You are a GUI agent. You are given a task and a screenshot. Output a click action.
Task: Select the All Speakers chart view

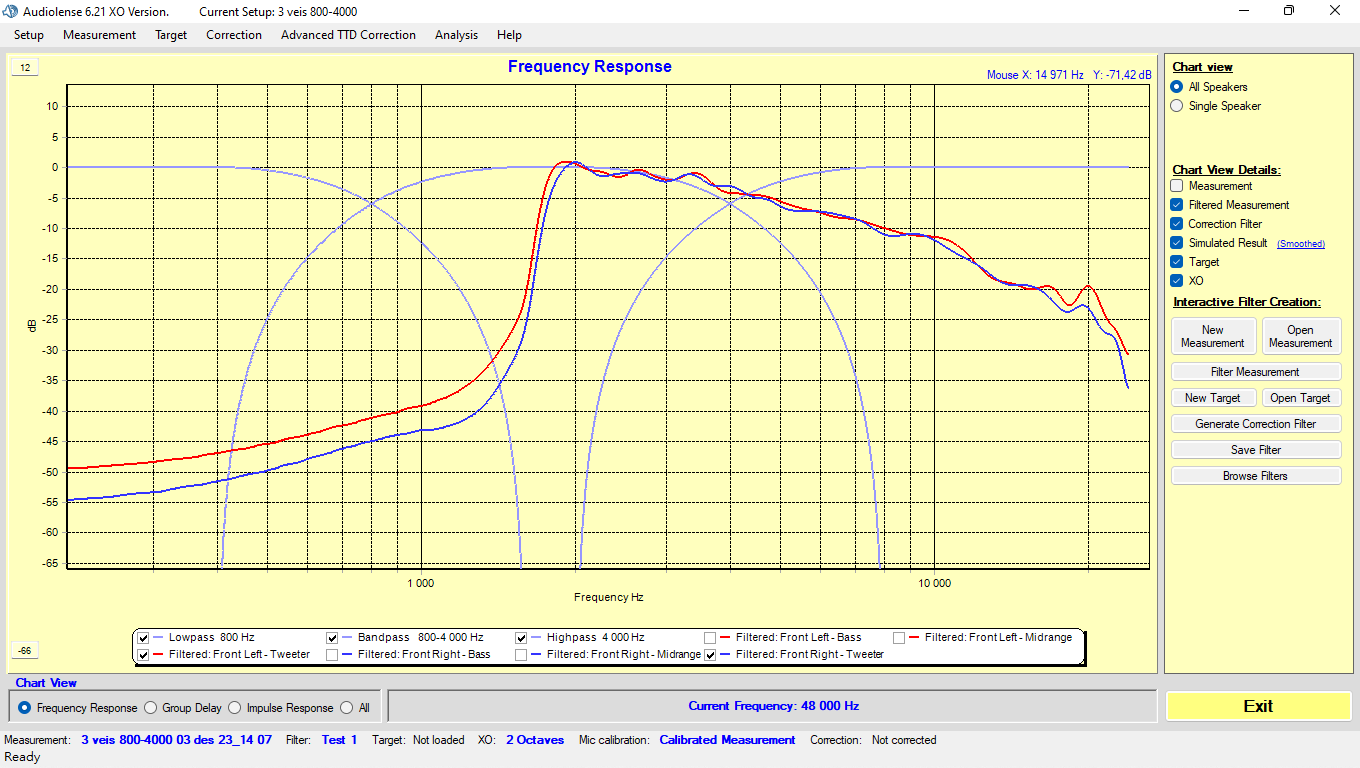(1177, 87)
